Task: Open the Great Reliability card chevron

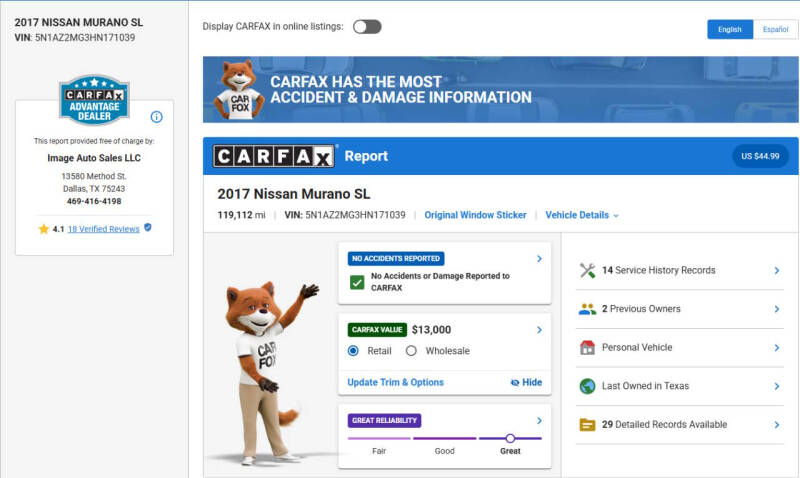Action: [539, 420]
